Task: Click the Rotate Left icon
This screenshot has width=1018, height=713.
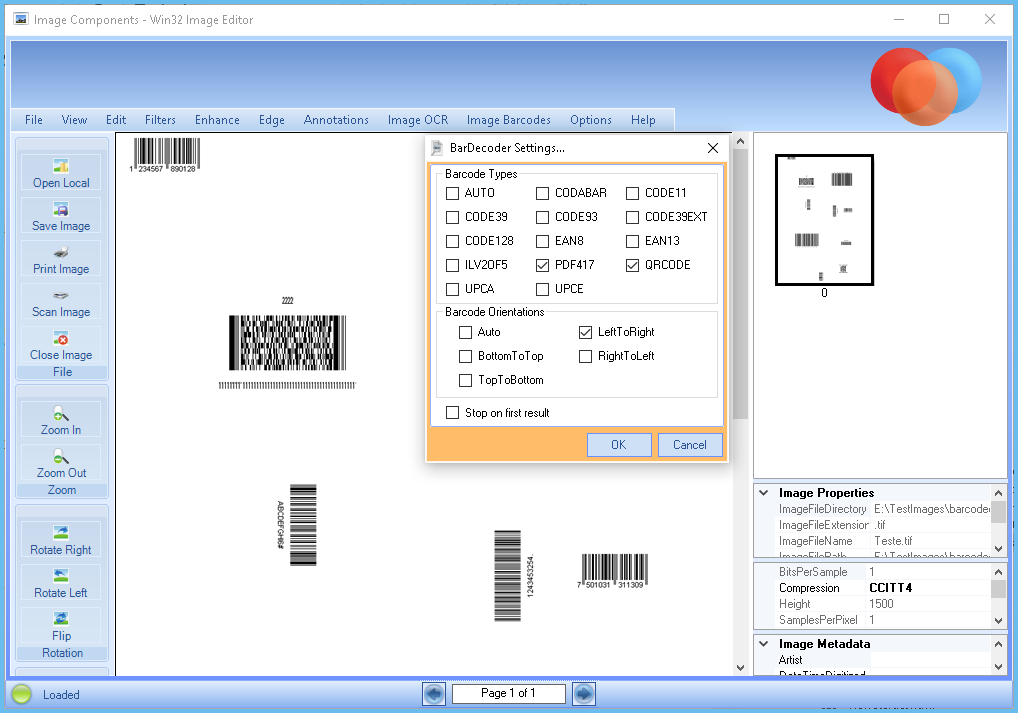Action: coord(61,576)
